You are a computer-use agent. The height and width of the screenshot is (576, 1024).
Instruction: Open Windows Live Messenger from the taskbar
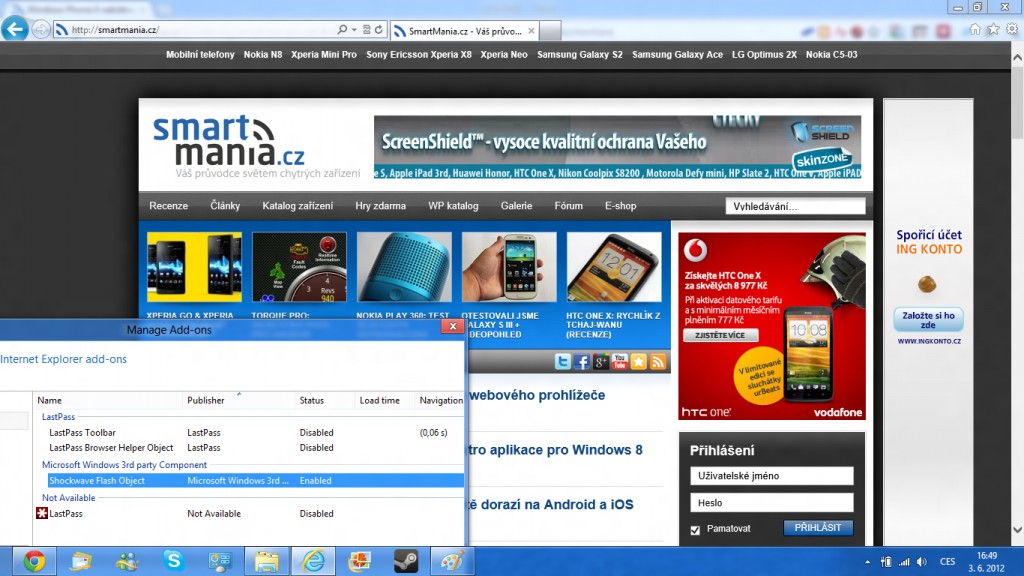point(127,561)
